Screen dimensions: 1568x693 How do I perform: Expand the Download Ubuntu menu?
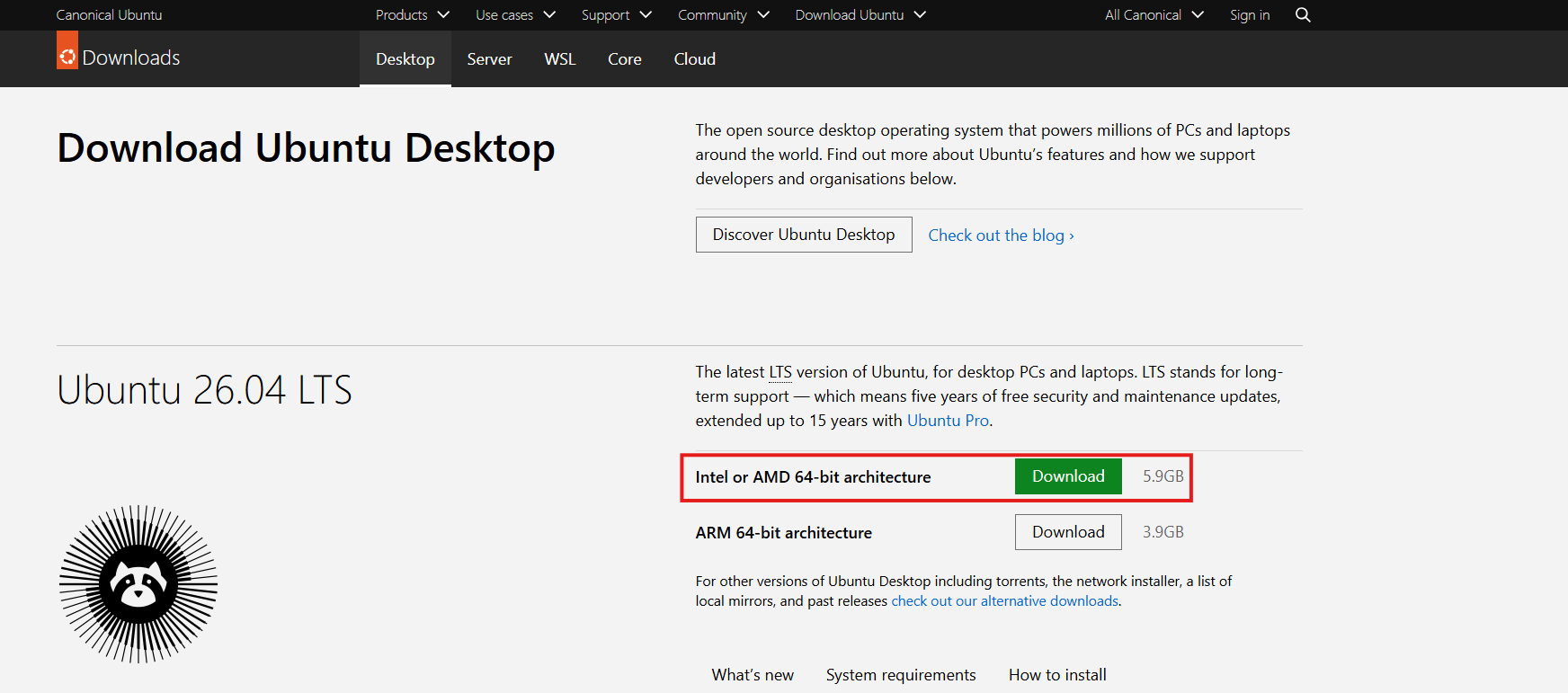[860, 14]
